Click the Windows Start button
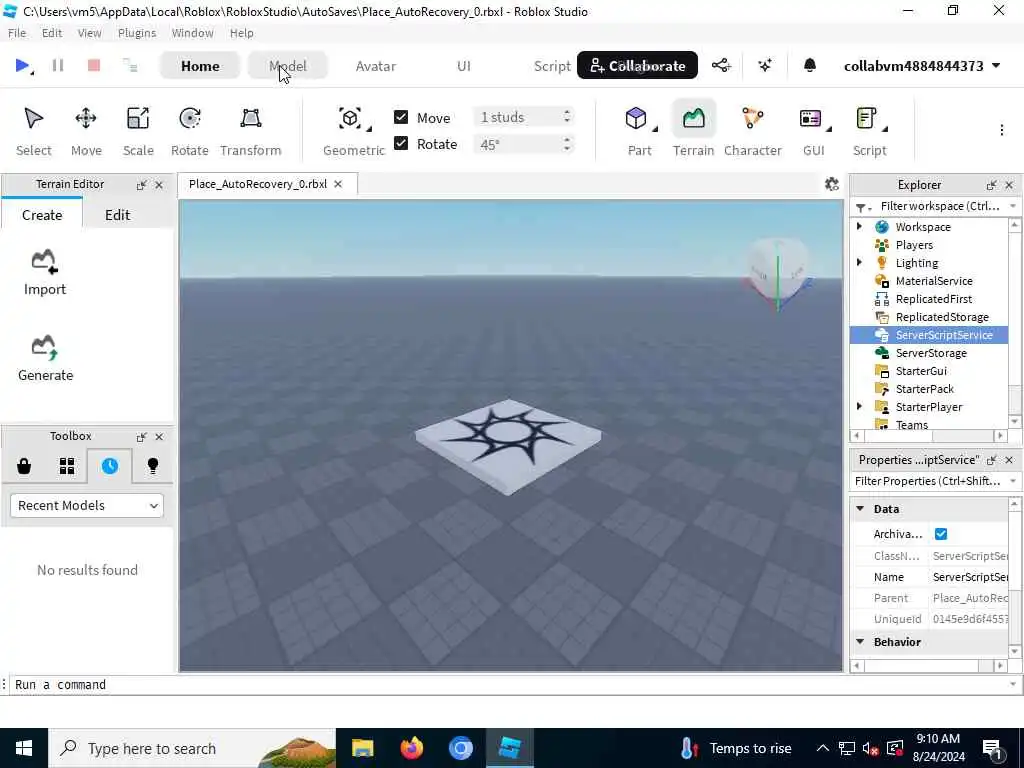This screenshot has width=1024, height=768. coord(24,748)
